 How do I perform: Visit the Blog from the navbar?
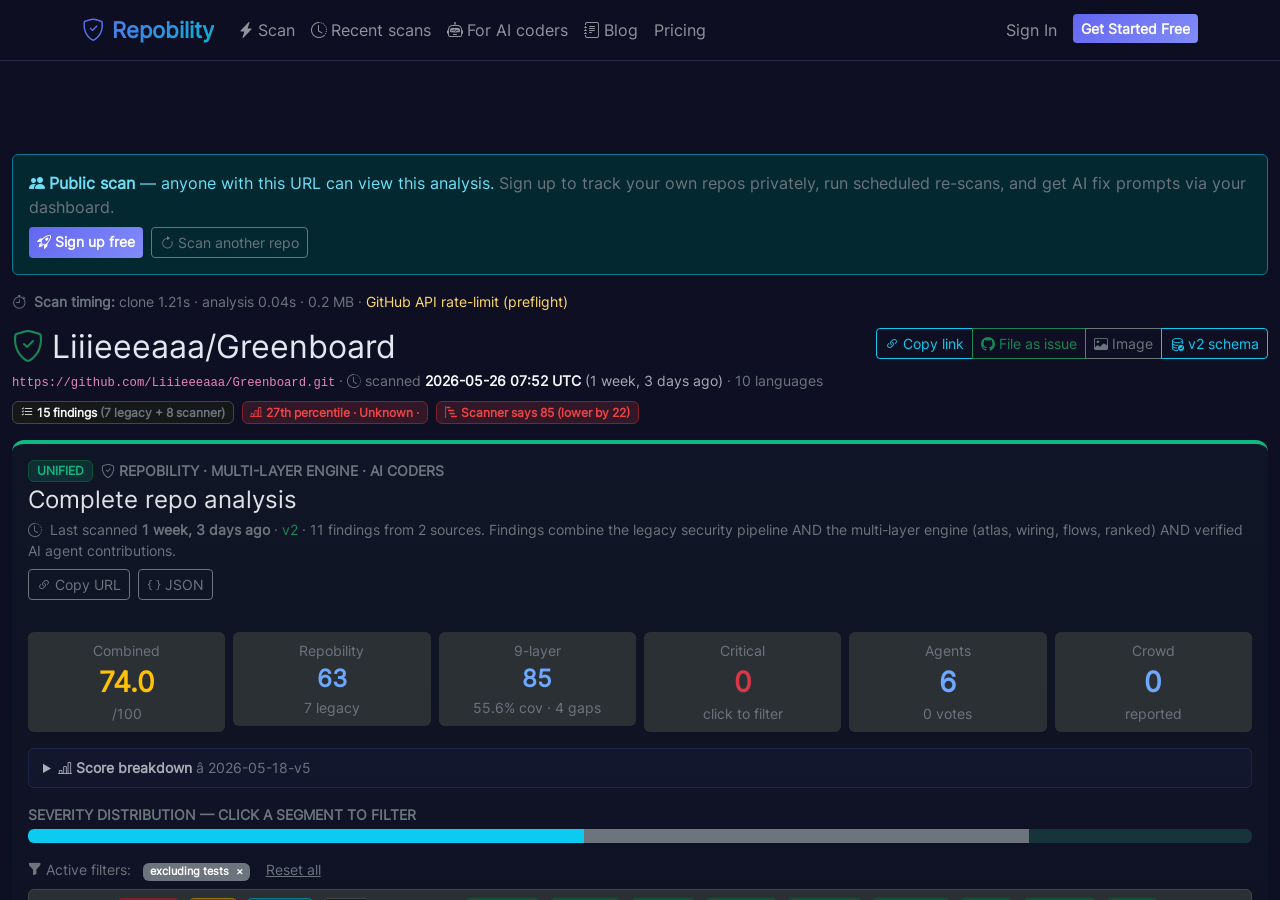coord(611,30)
